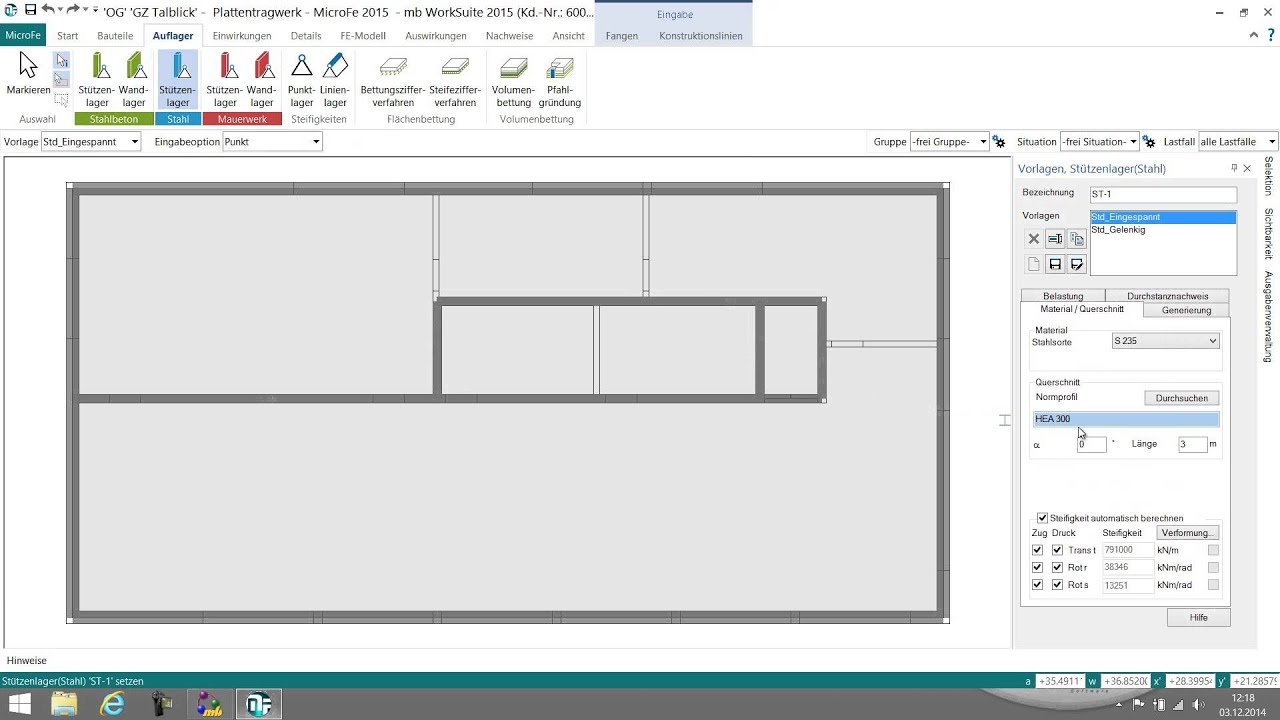The width and height of the screenshot is (1280, 720).
Task: Open Bettungszifferverfahren tool
Action: (393, 80)
